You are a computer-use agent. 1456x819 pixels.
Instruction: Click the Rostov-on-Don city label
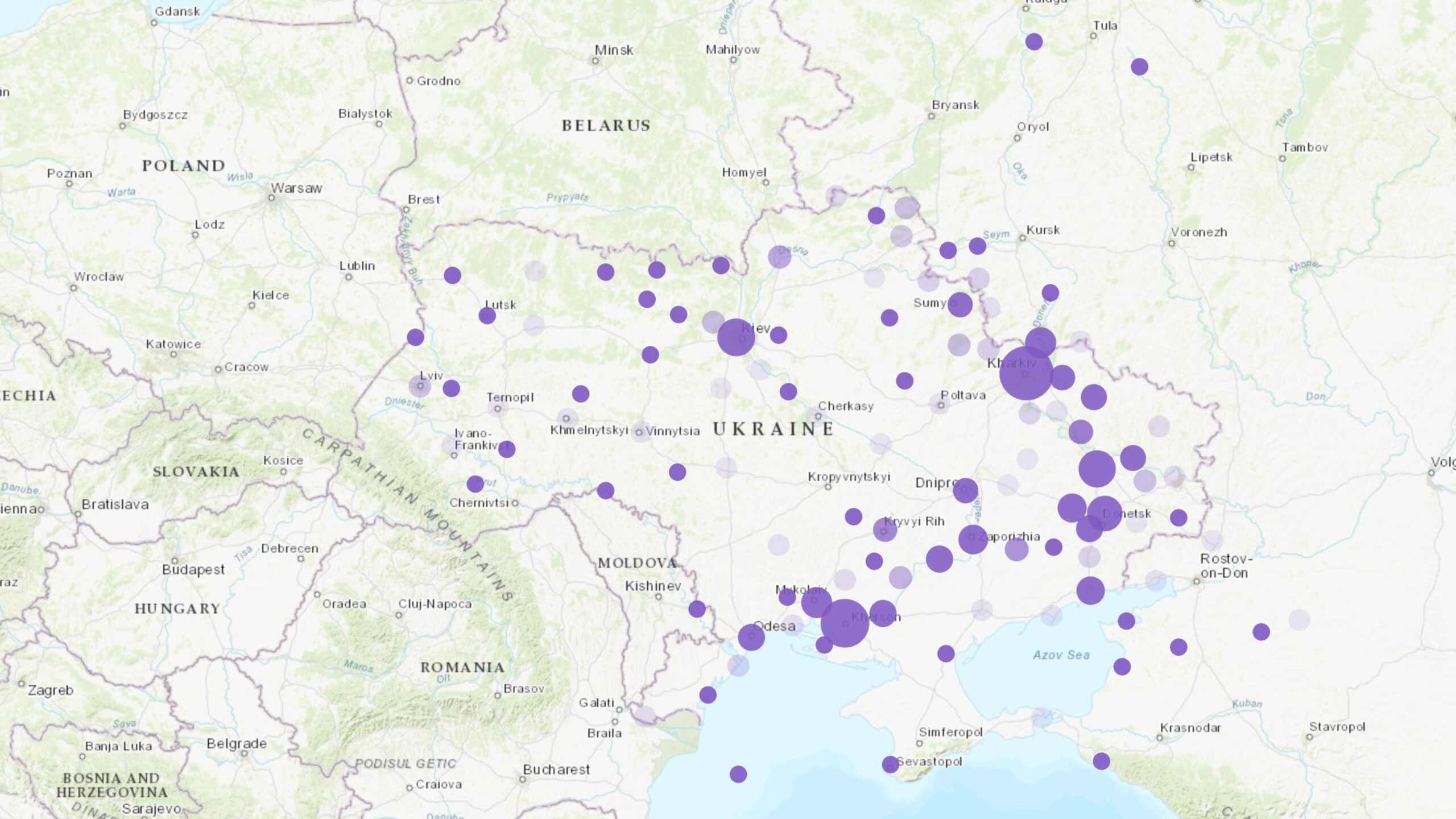point(1226,566)
